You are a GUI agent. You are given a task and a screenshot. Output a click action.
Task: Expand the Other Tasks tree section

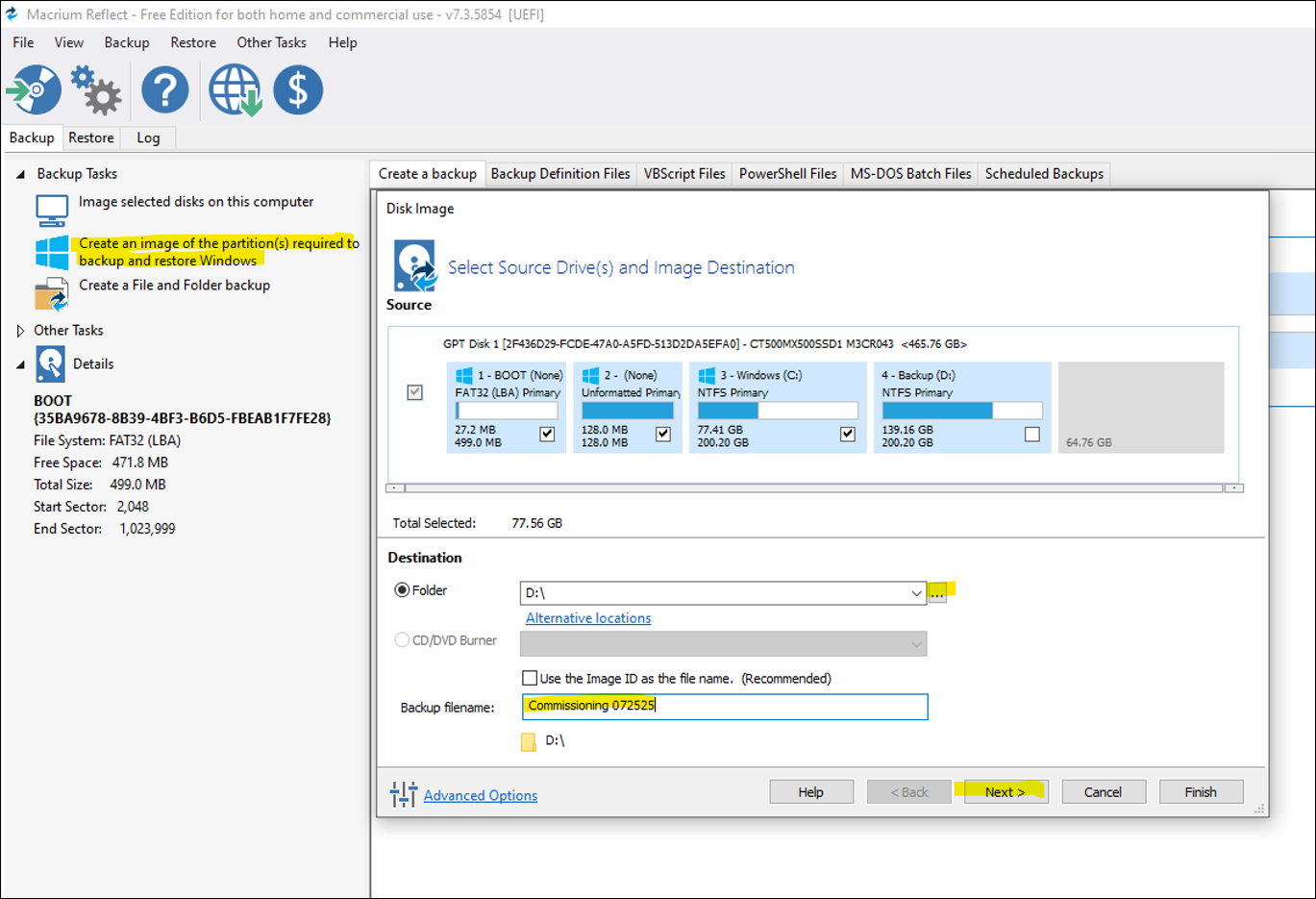[x=20, y=331]
